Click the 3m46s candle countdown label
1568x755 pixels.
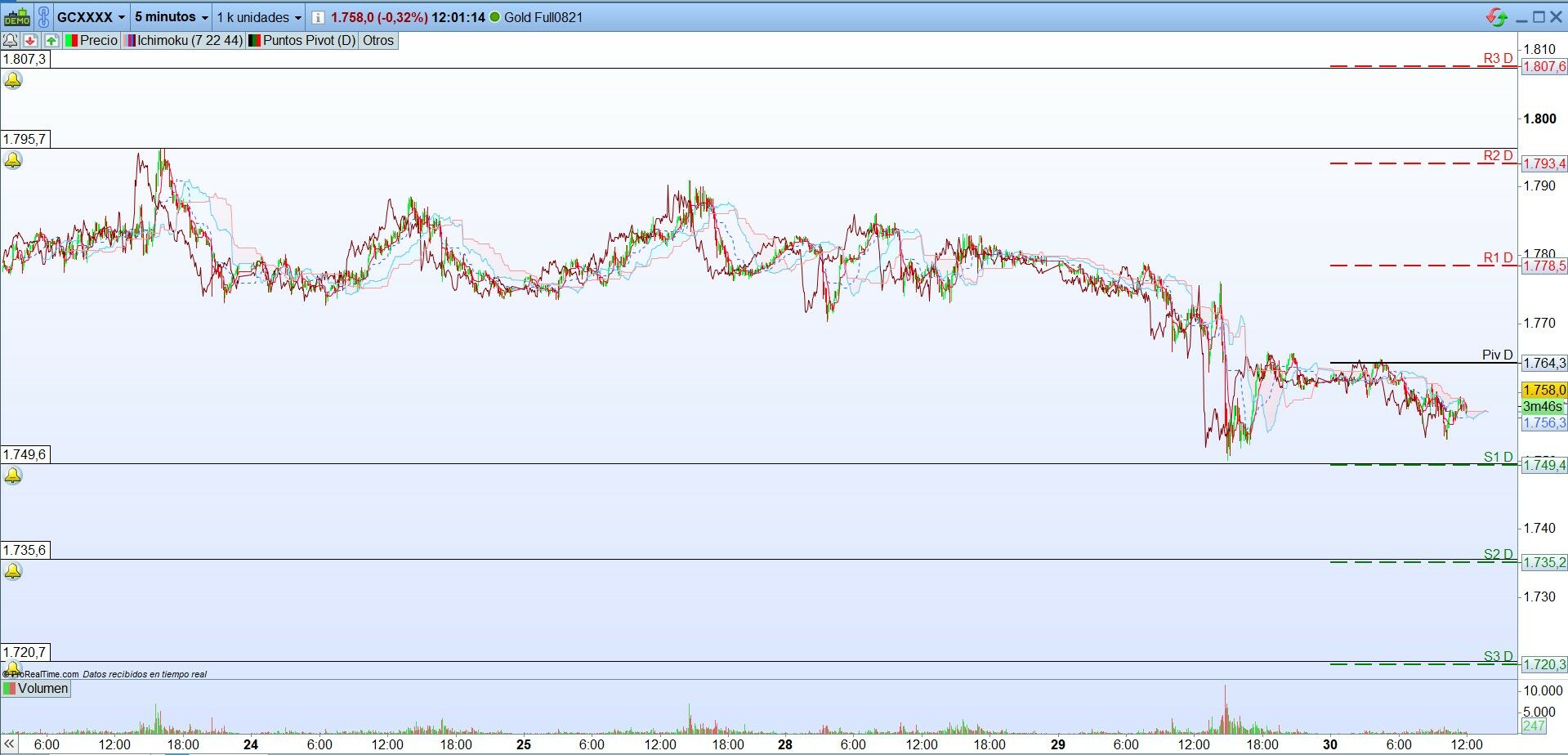point(1543,406)
